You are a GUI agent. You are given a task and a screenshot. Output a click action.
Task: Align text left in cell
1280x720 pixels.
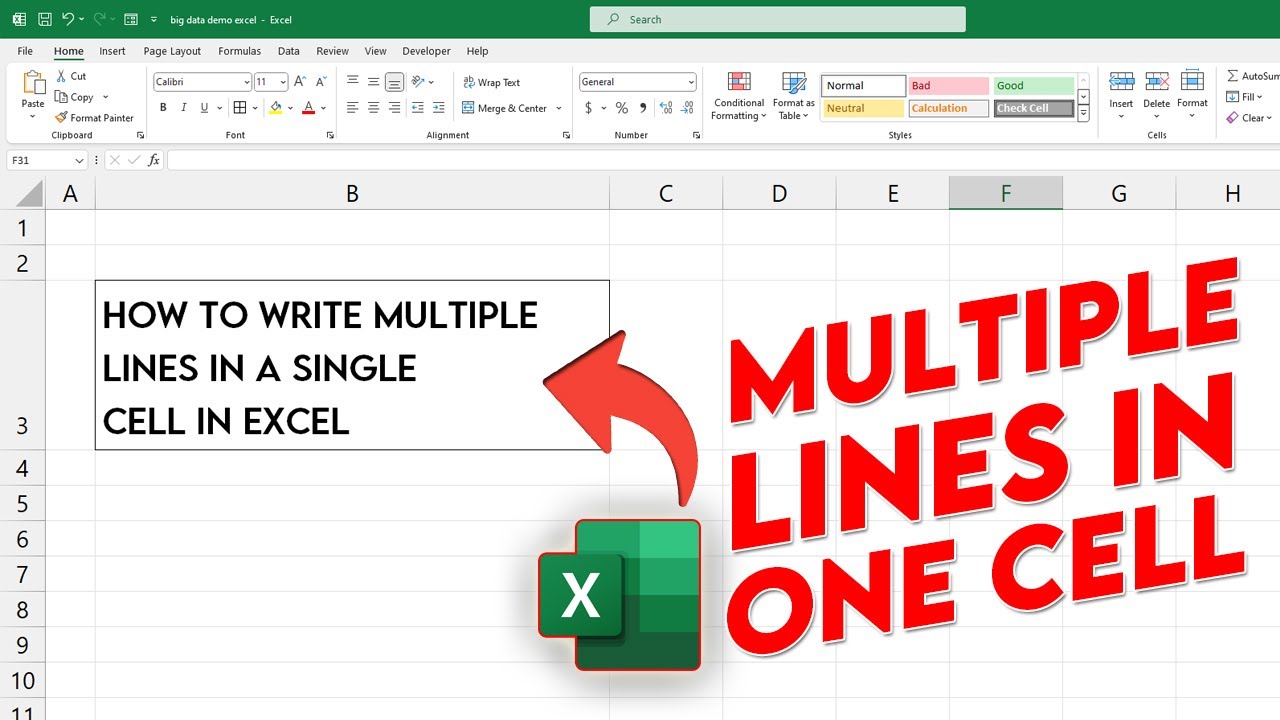pos(352,108)
